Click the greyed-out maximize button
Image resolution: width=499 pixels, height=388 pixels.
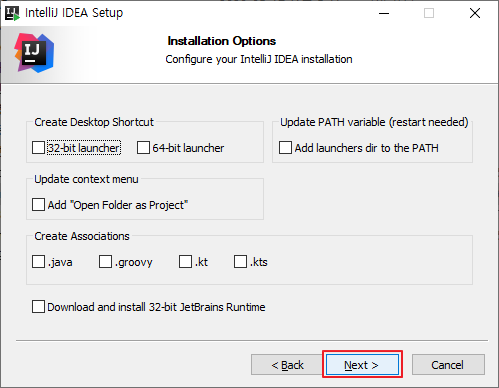[x=429, y=13]
